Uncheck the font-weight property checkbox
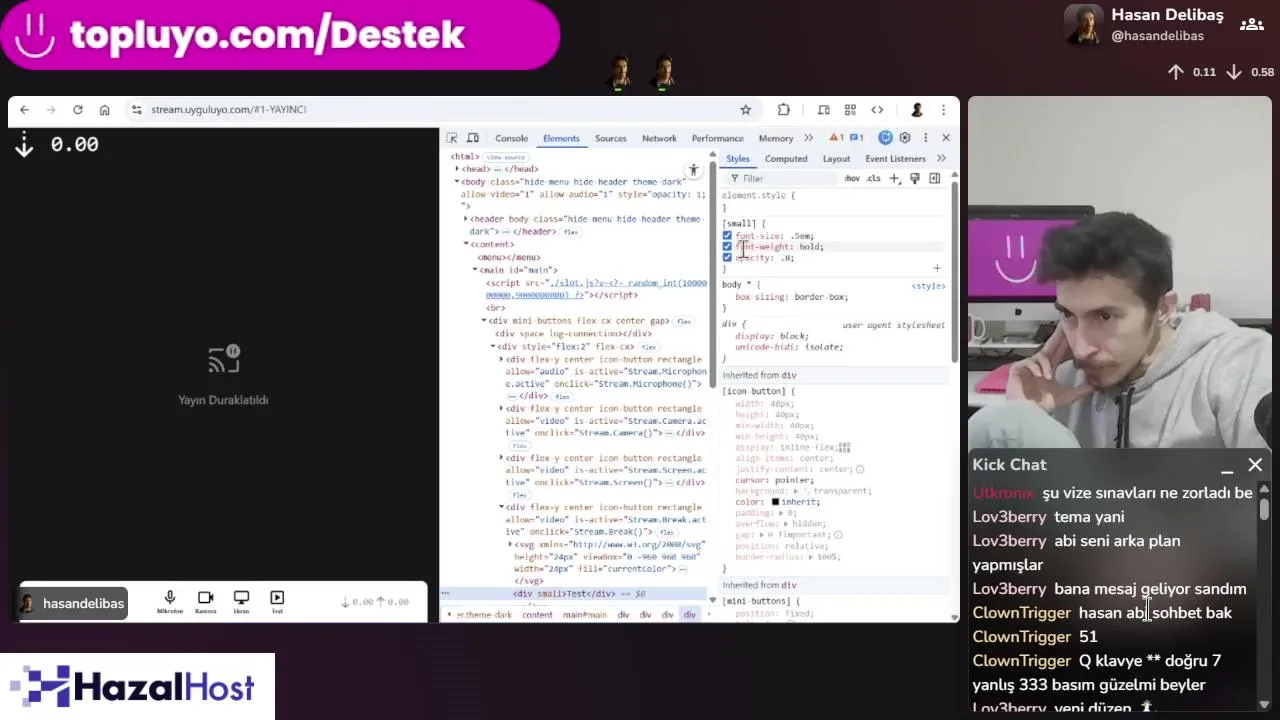This screenshot has height=720, width=1280. click(x=727, y=247)
